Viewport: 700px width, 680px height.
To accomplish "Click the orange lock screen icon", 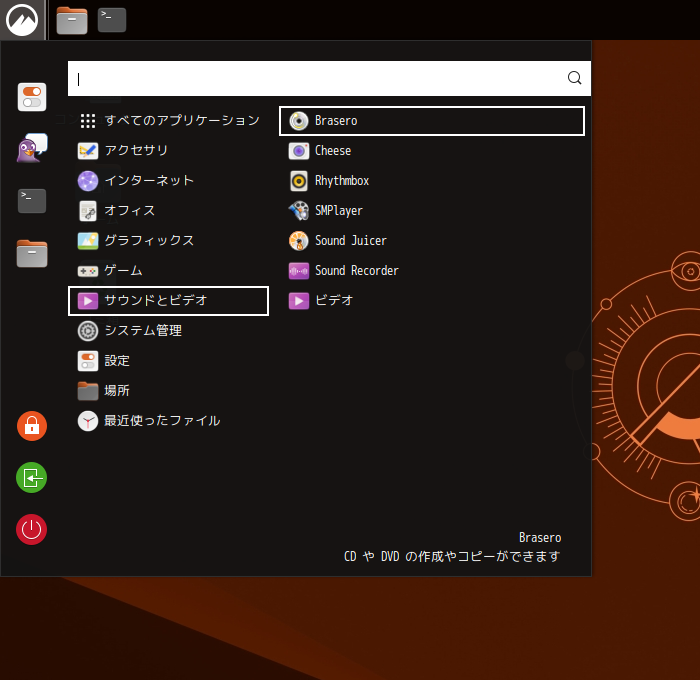I will 32,426.
